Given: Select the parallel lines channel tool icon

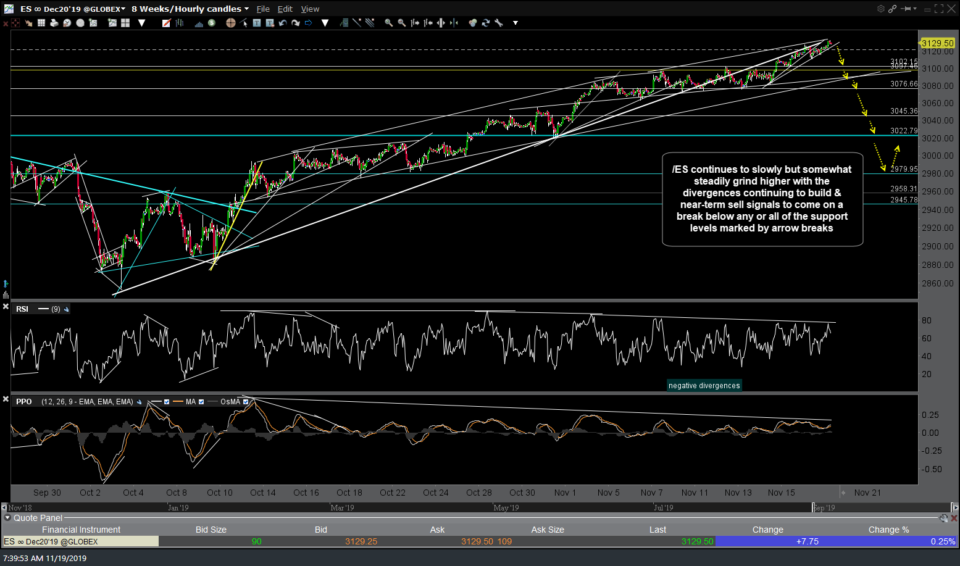Looking at the screenshot, I should pos(369,23).
